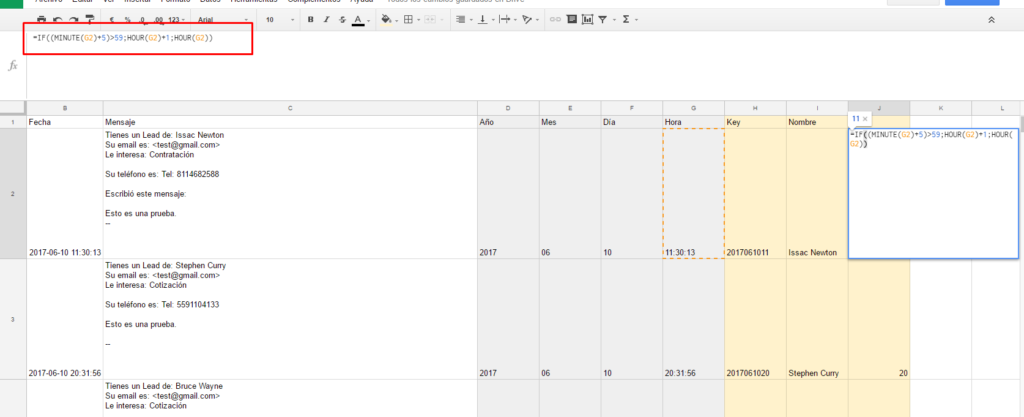Click the formula being edited in cell J2
1024x417 pixels.
(933, 193)
